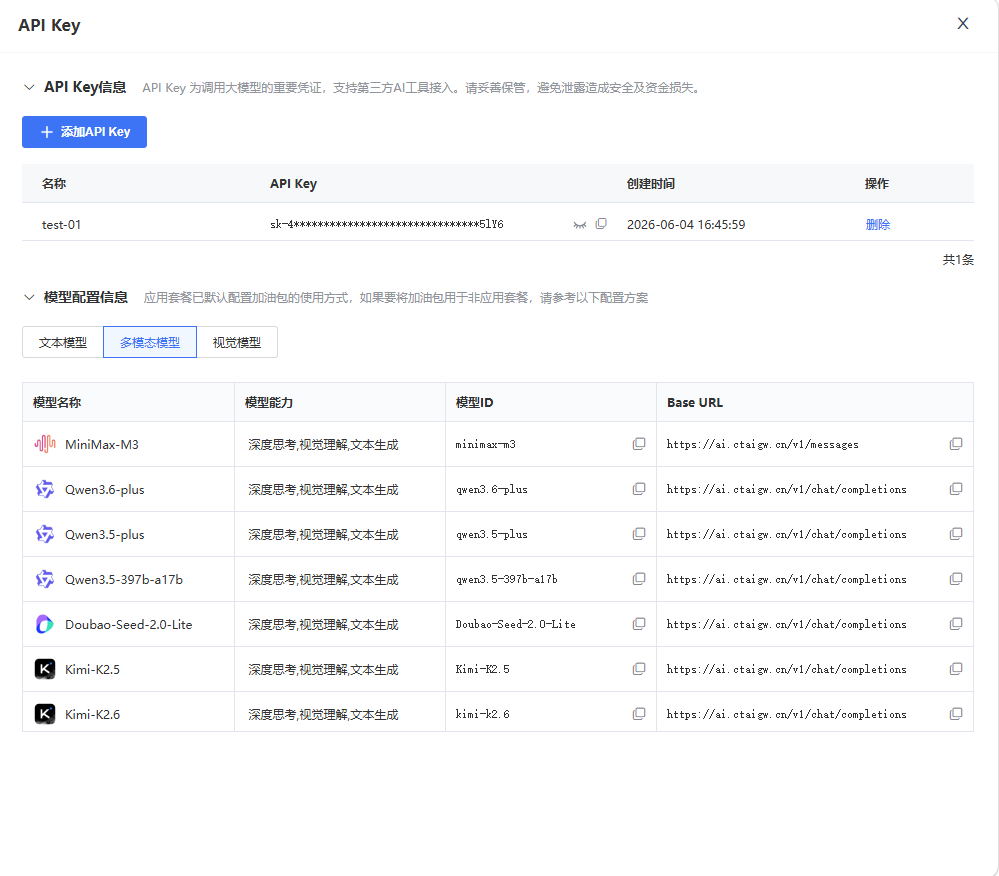Click the 名称 column header
This screenshot has height=876, width=999.
[54, 183]
